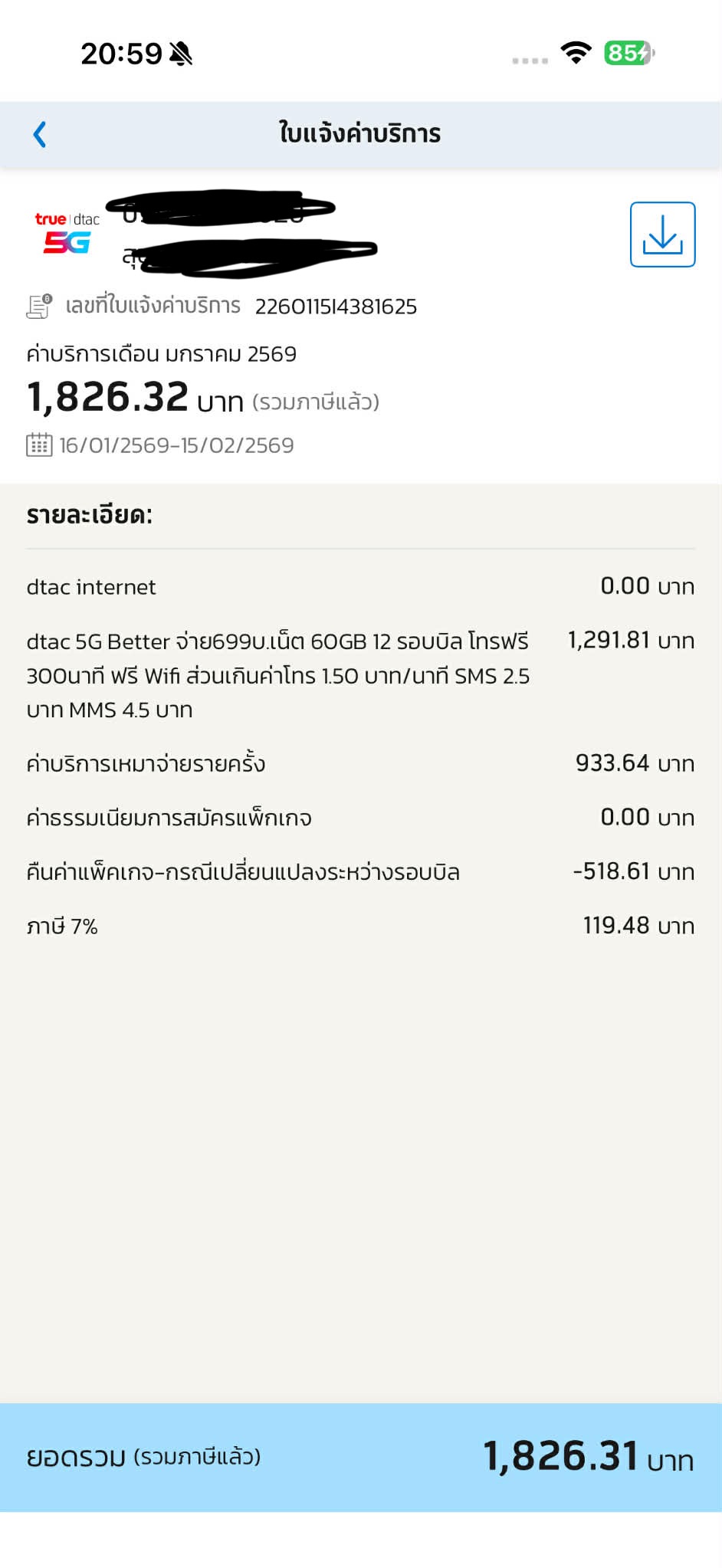Tap the back chevron arrow
Screen dimensions: 722x1568
click(40, 134)
